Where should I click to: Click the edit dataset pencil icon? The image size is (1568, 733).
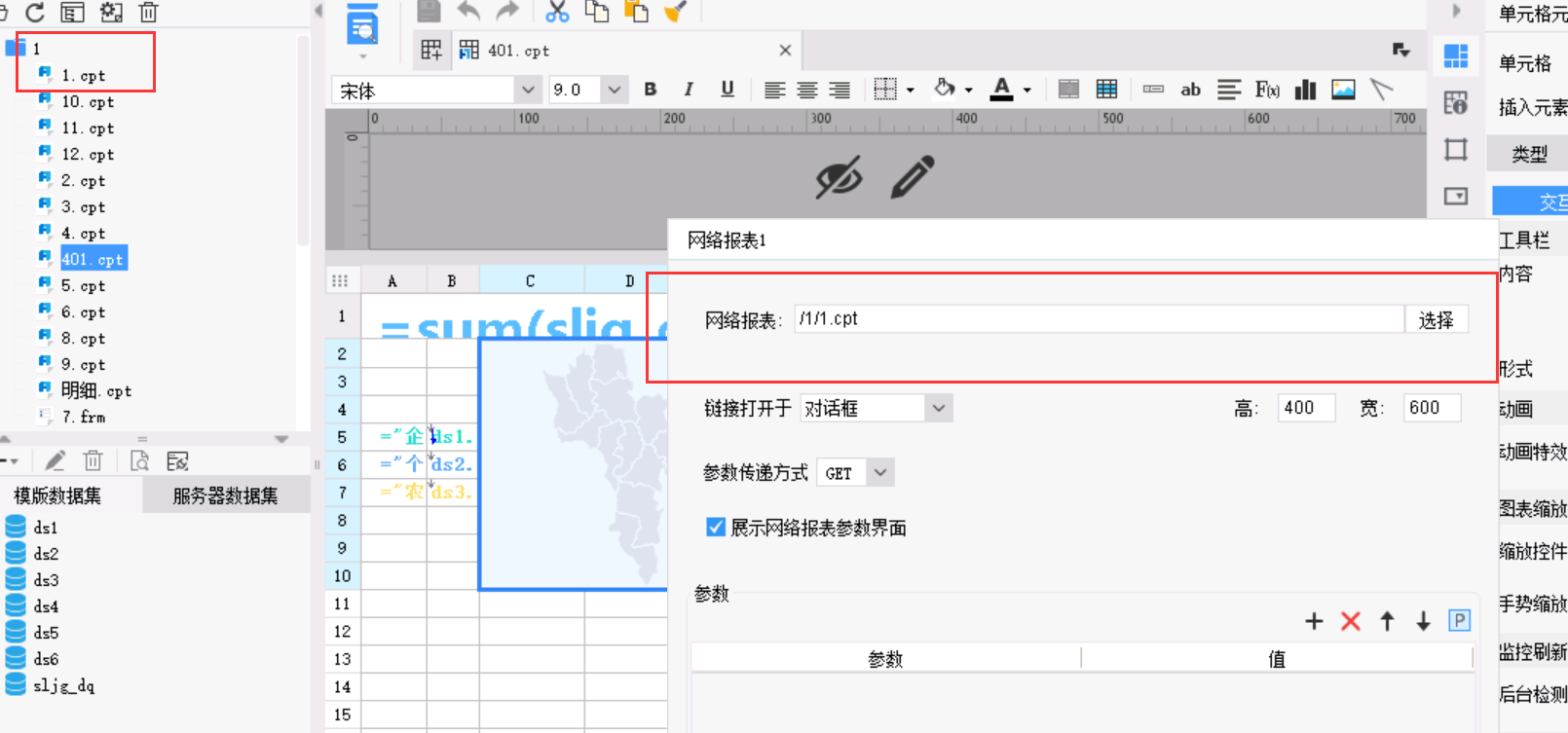[x=56, y=460]
